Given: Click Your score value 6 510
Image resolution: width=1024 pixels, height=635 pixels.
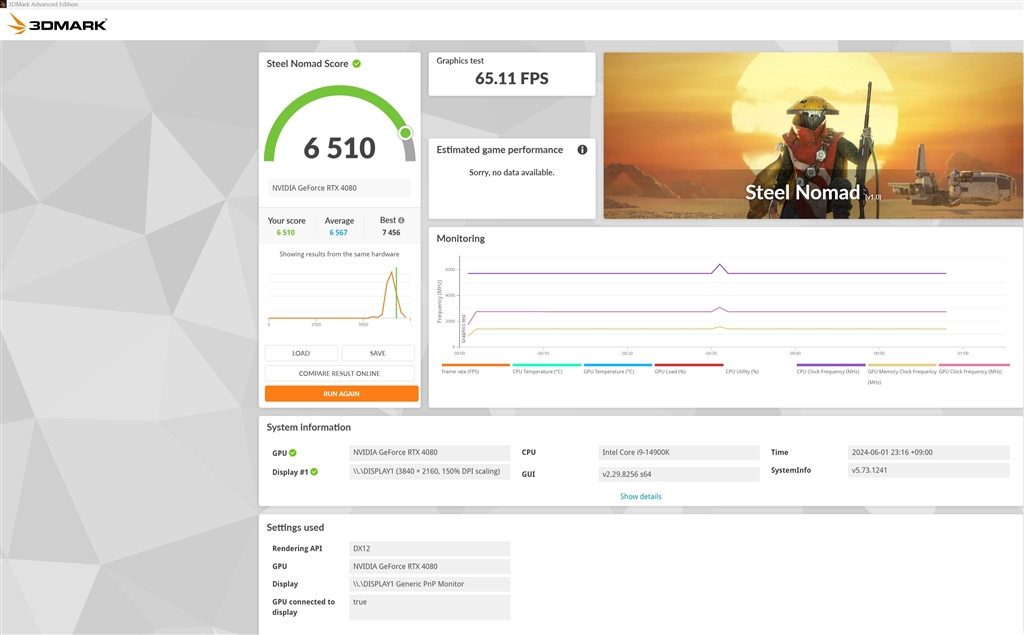Looking at the screenshot, I should pos(285,233).
